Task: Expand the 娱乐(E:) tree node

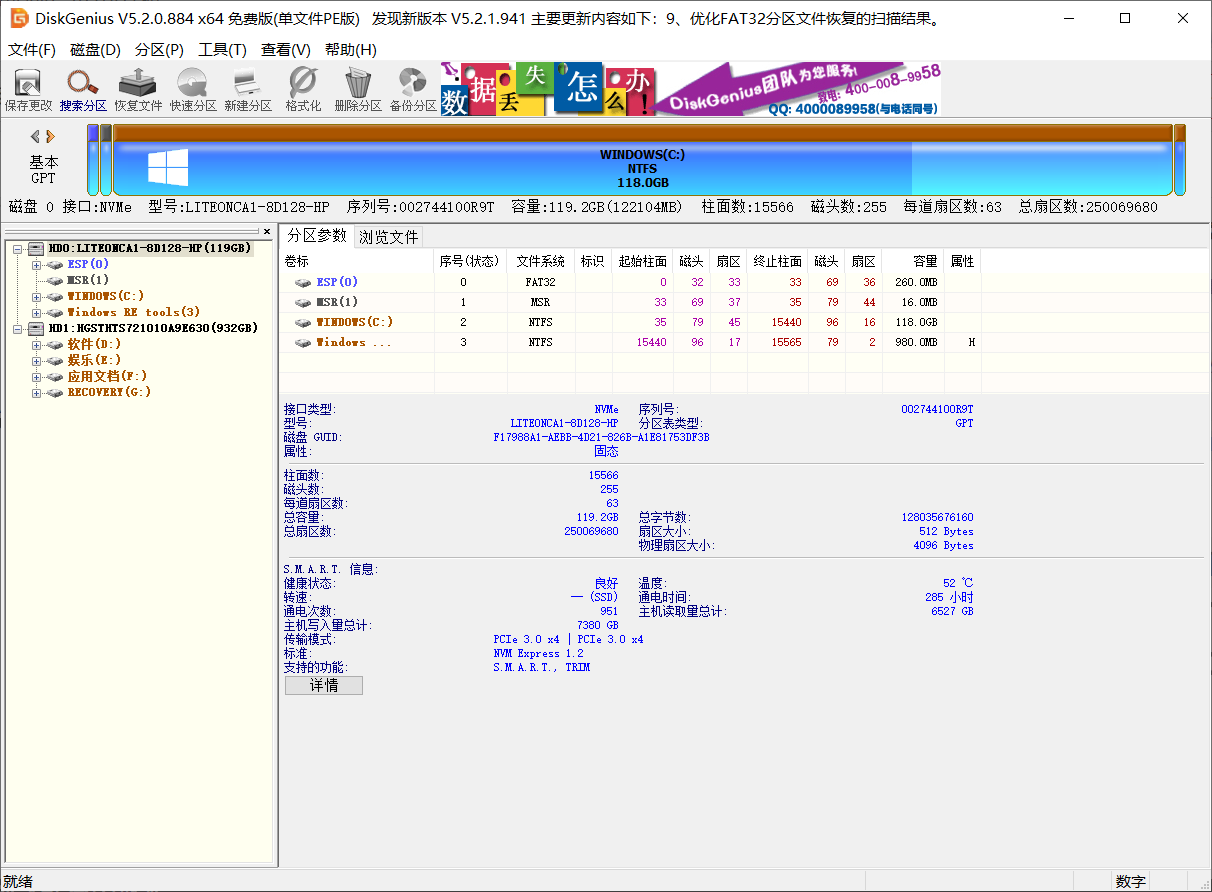Action: click(x=37, y=360)
